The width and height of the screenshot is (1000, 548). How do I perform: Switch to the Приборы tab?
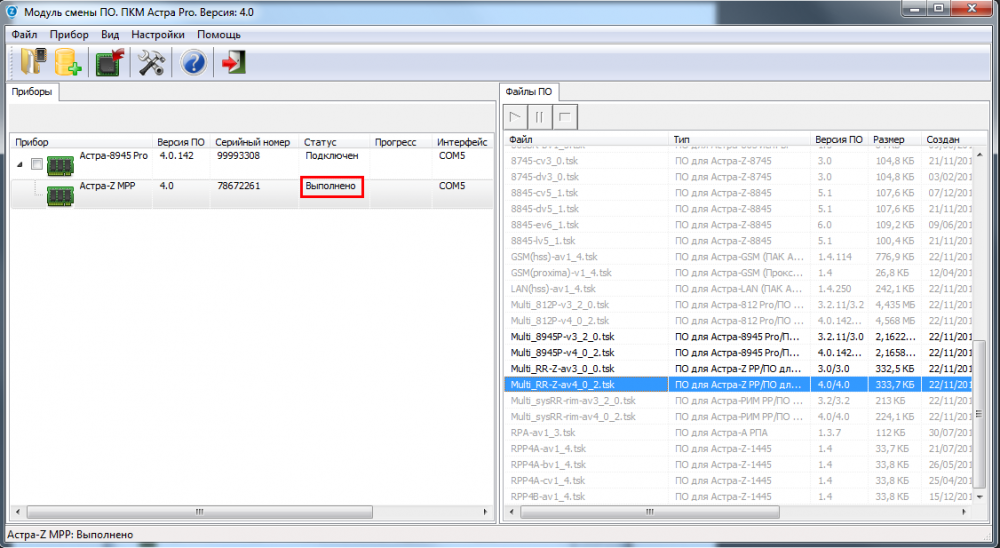(x=32, y=92)
